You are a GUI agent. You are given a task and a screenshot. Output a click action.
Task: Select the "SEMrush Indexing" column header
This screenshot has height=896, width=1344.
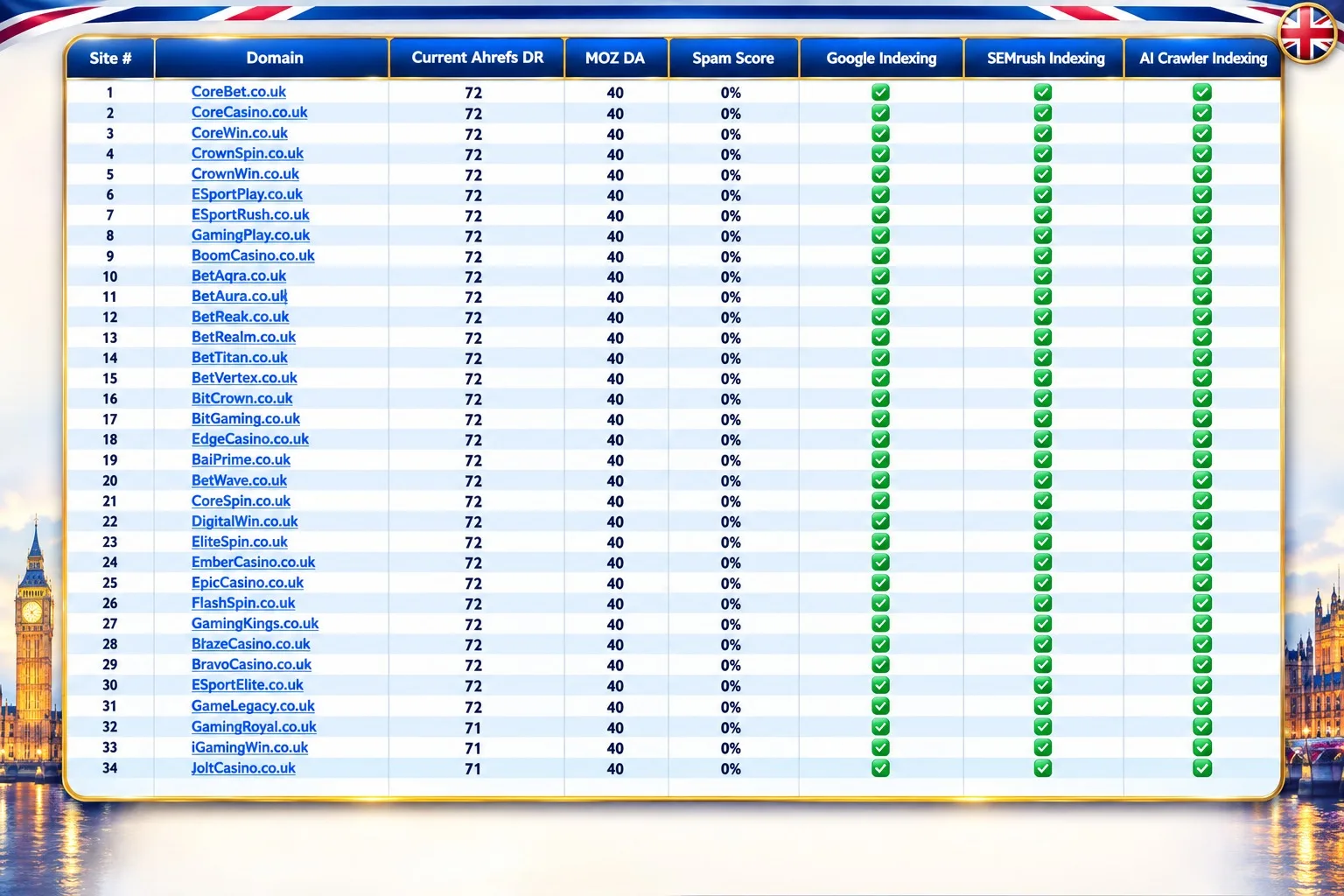click(x=1046, y=59)
